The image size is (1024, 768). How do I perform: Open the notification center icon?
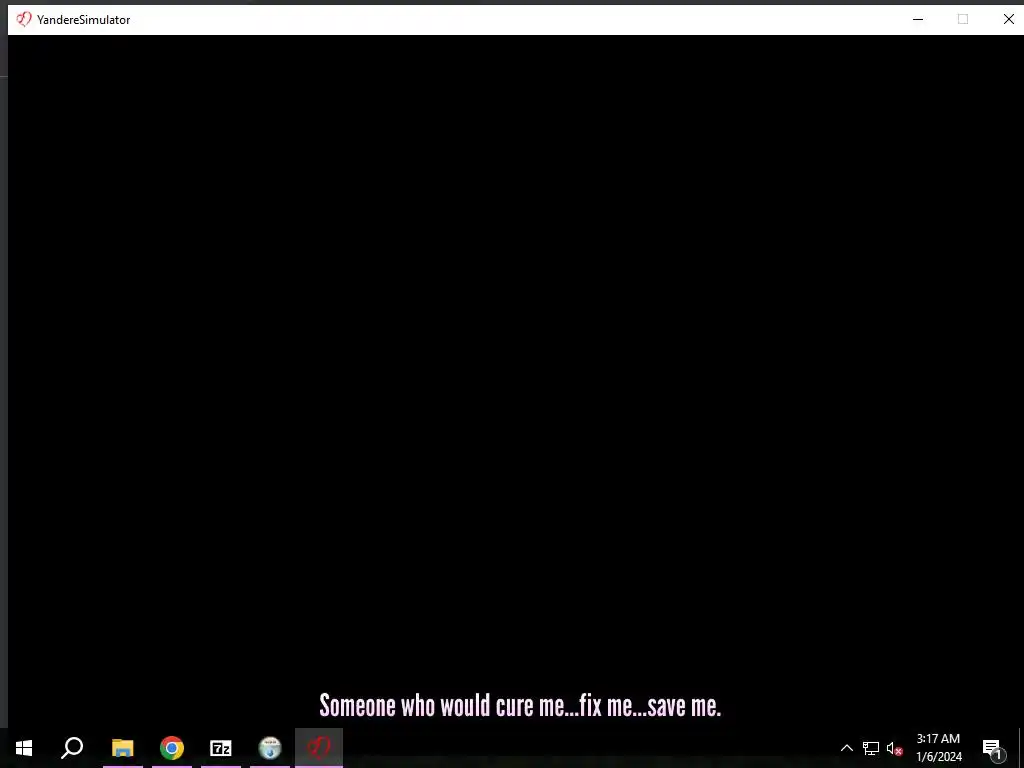pos(993,748)
